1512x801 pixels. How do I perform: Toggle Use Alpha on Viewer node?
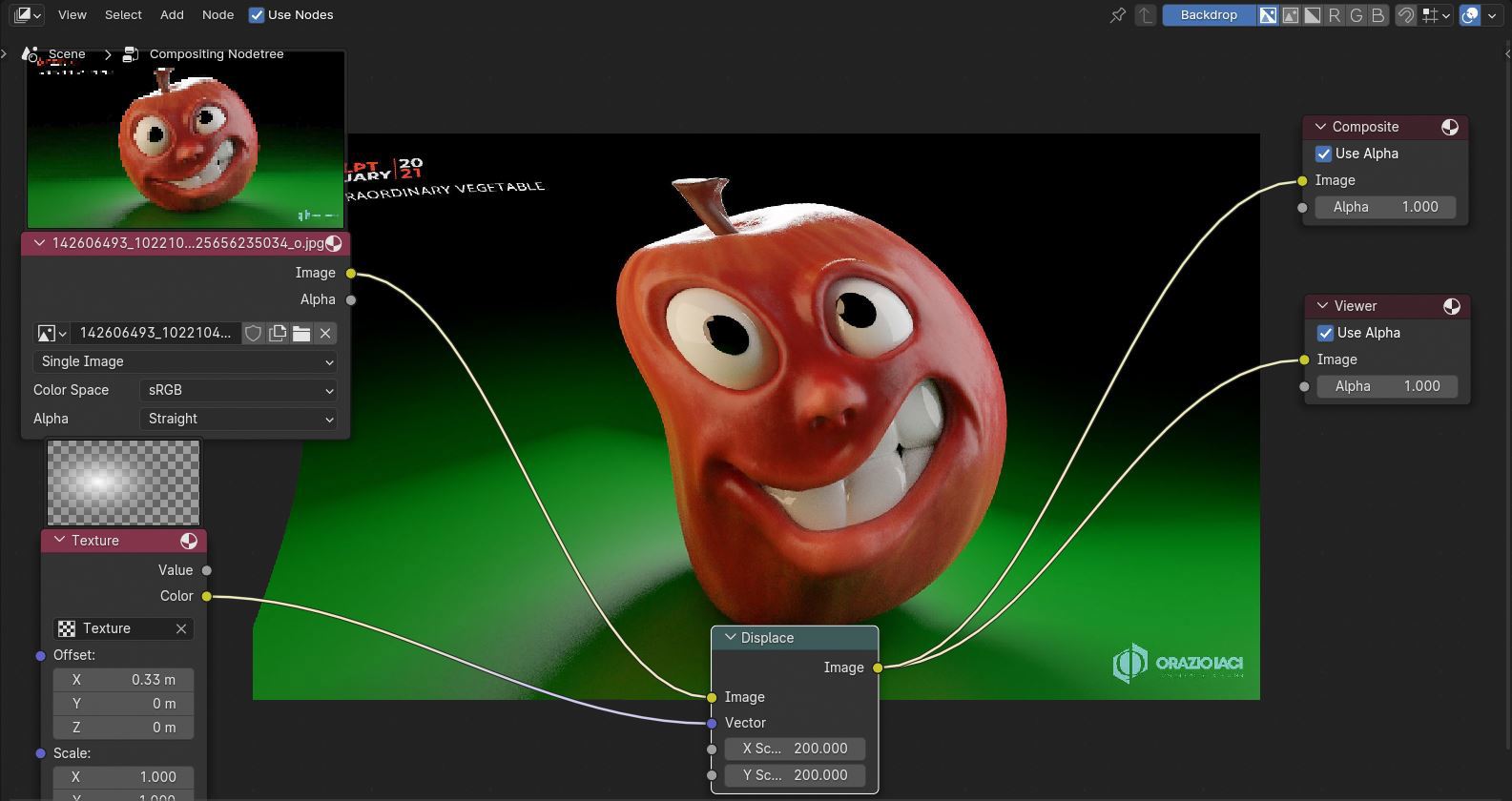click(1325, 333)
